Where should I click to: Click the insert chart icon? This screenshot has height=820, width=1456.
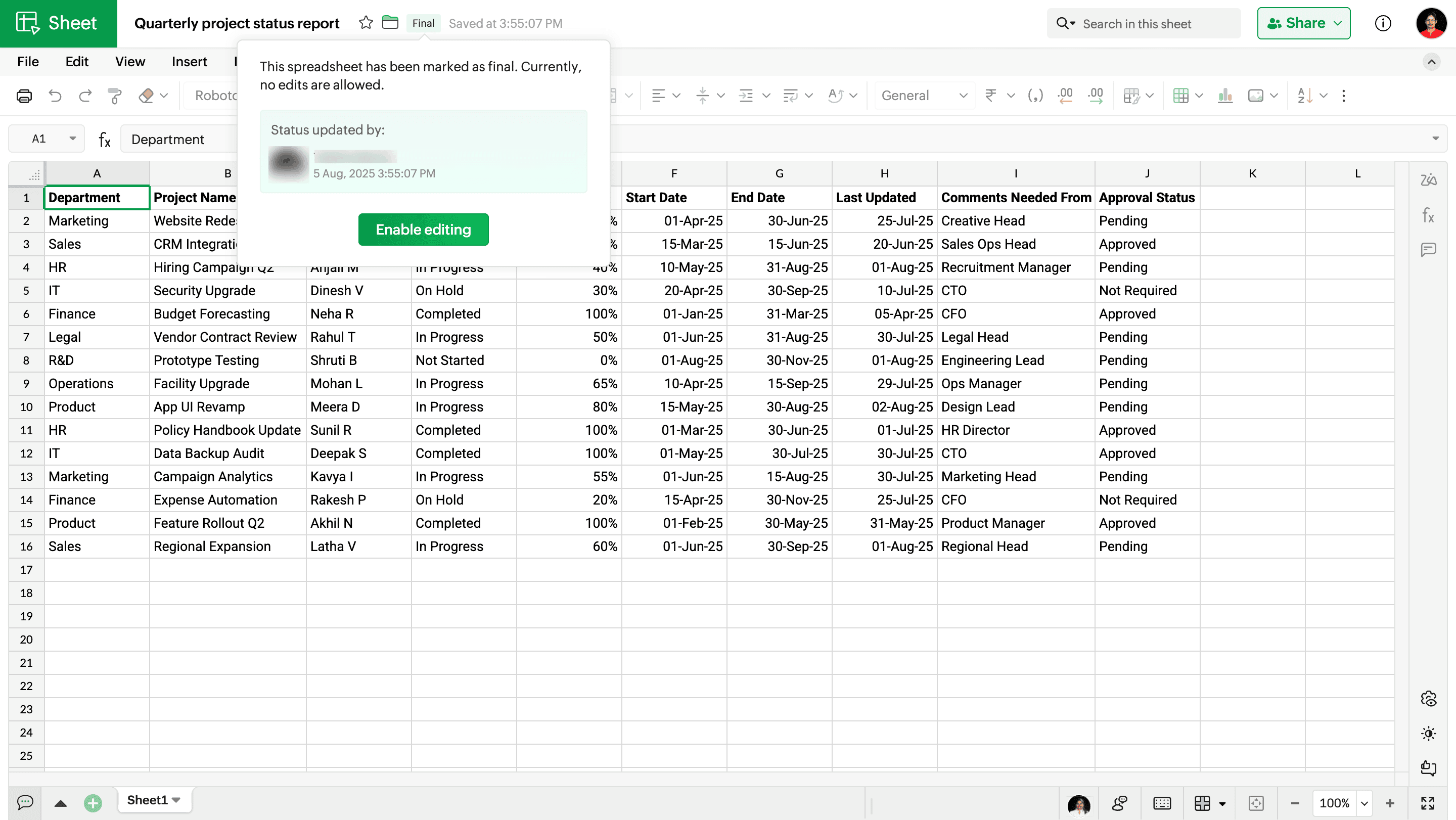(x=1225, y=96)
